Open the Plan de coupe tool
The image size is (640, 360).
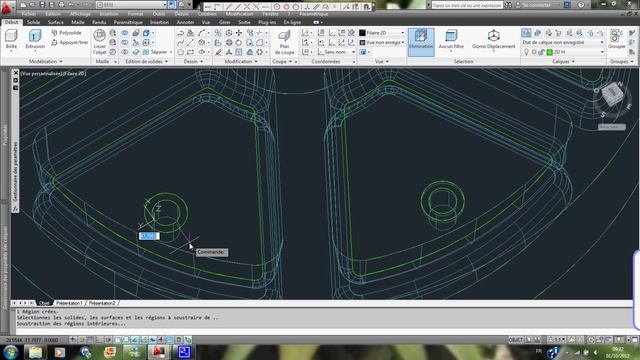click(284, 42)
